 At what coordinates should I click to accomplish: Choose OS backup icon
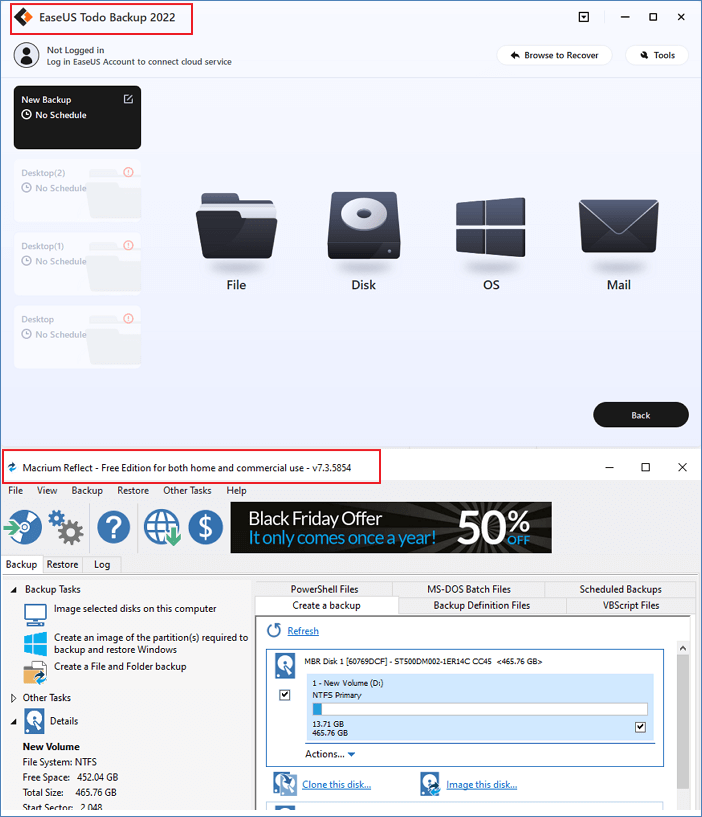point(490,227)
